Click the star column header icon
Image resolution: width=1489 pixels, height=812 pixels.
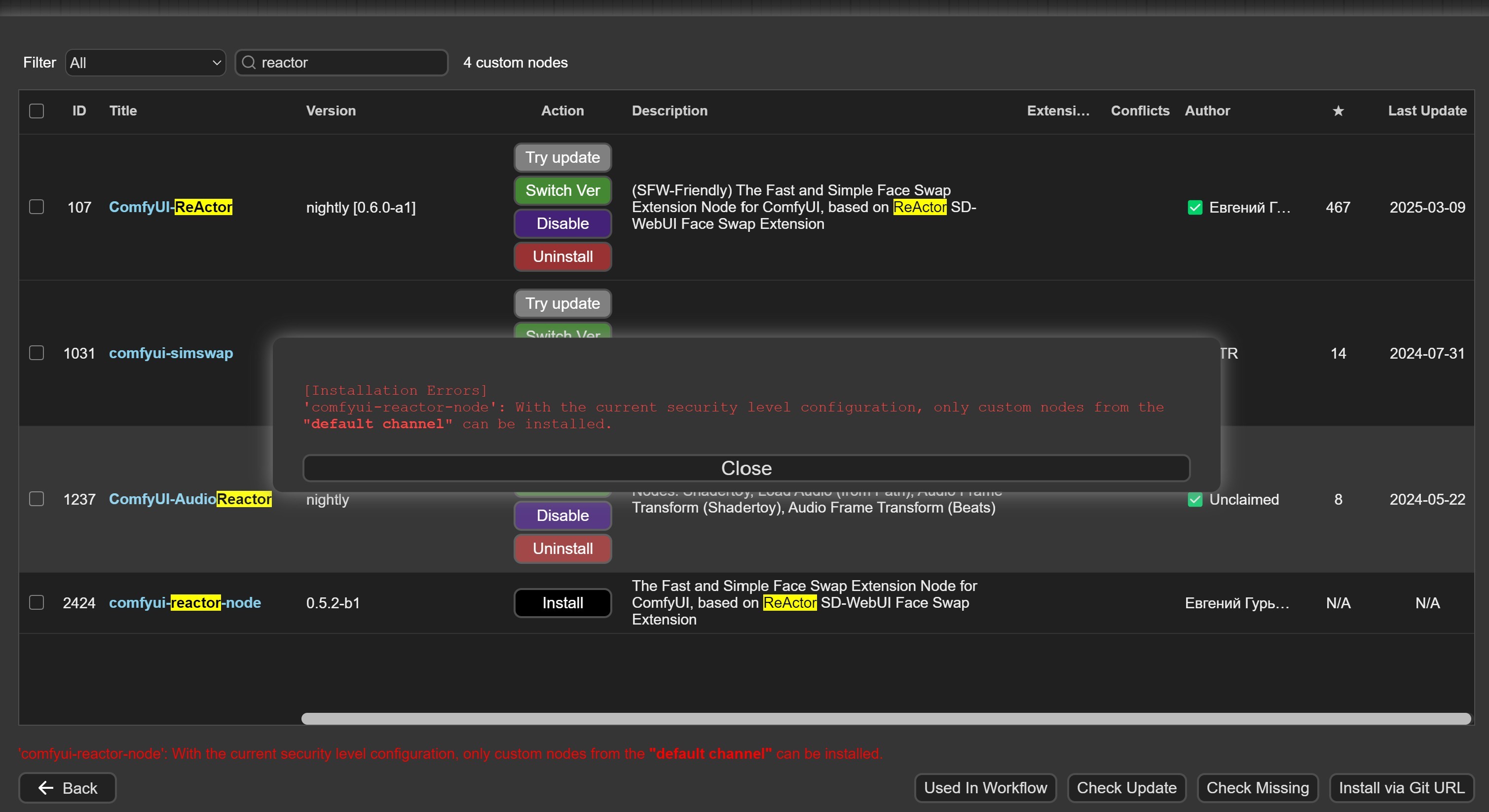click(x=1338, y=111)
